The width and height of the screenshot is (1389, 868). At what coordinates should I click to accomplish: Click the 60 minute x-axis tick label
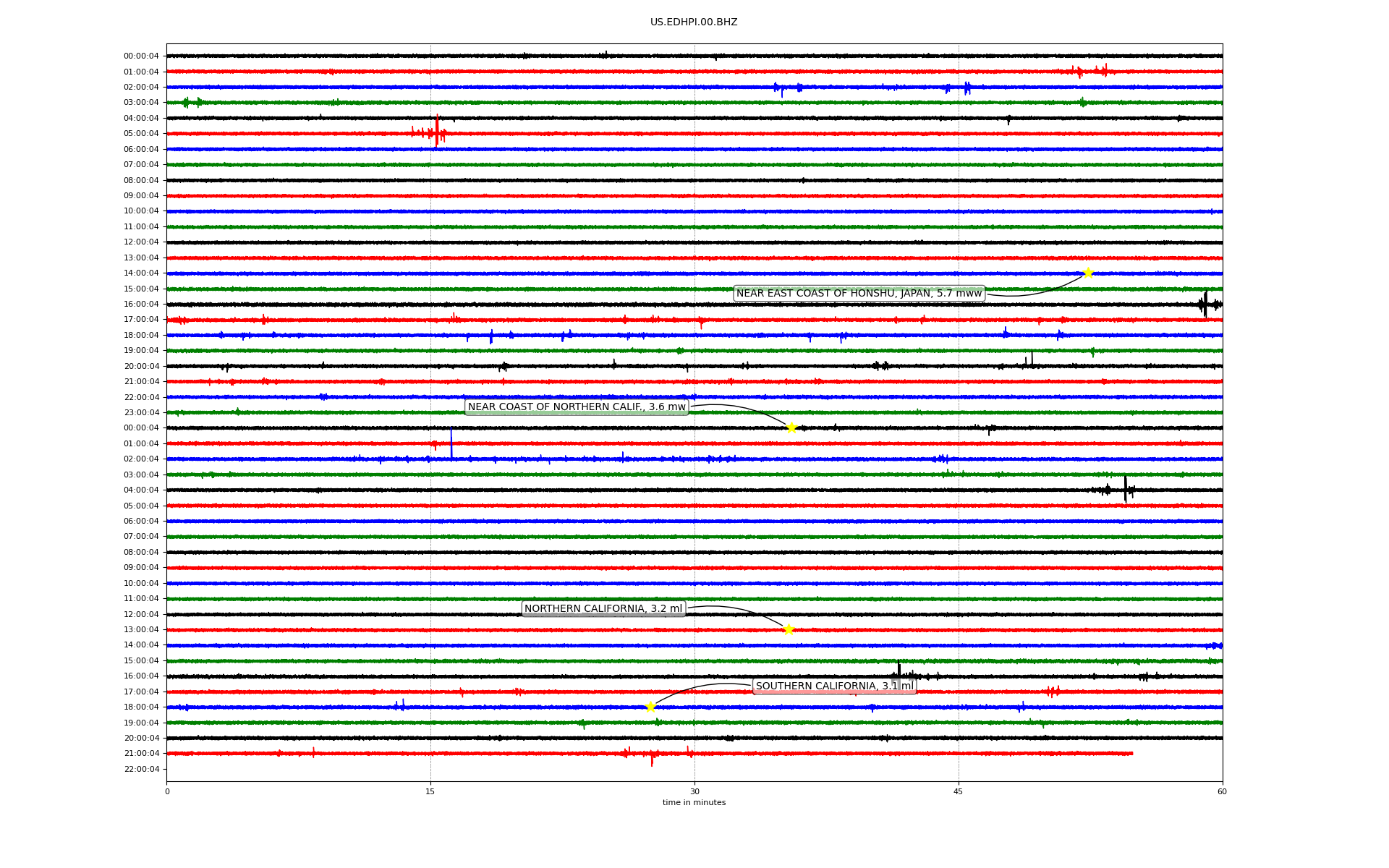1222,791
